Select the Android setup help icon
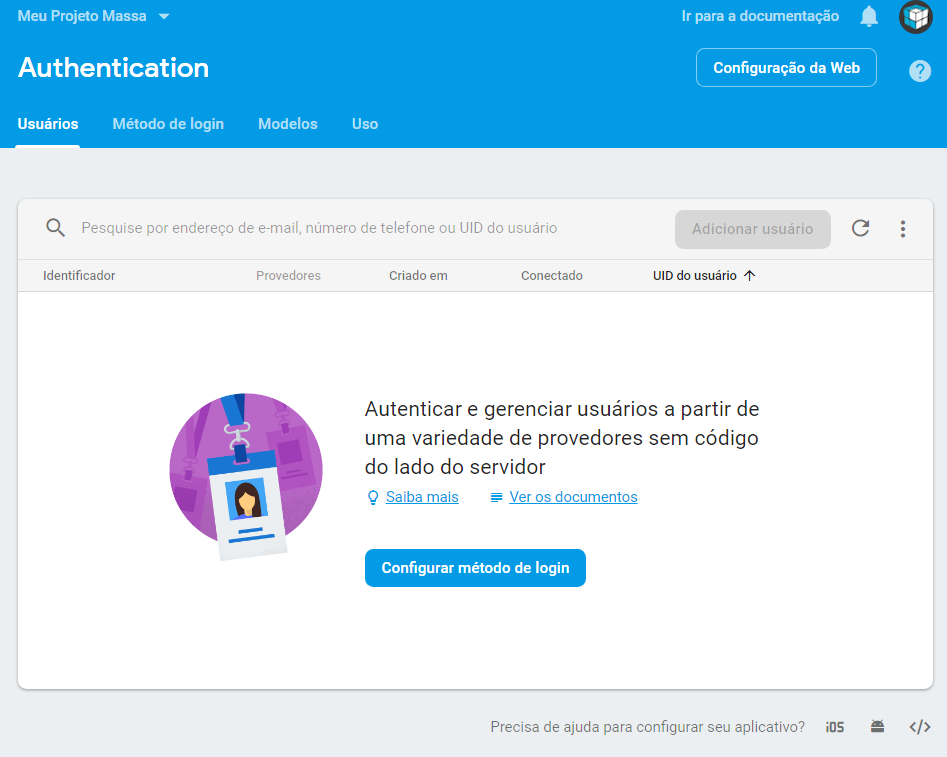The height and width of the screenshot is (757, 947). pos(877,726)
